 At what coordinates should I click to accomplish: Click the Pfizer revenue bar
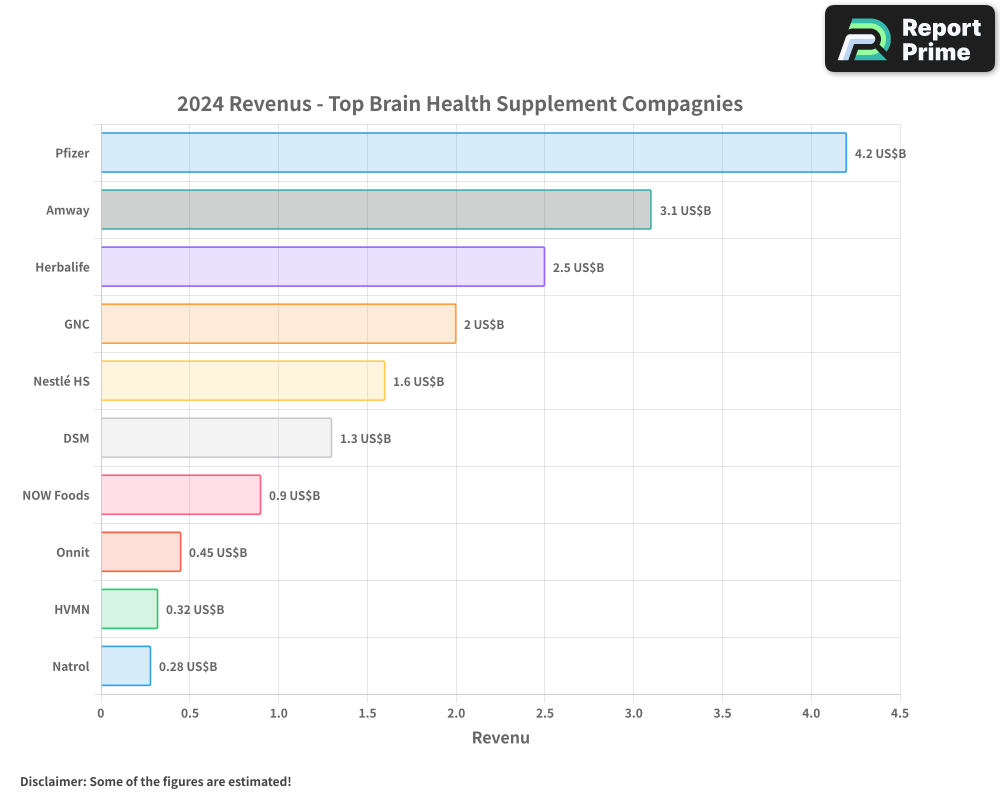tap(473, 153)
